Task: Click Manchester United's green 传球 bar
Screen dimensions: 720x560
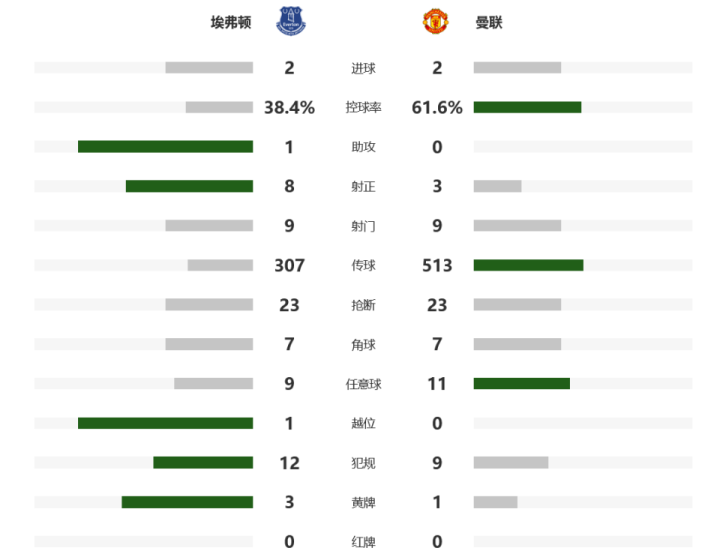Action: (x=529, y=265)
